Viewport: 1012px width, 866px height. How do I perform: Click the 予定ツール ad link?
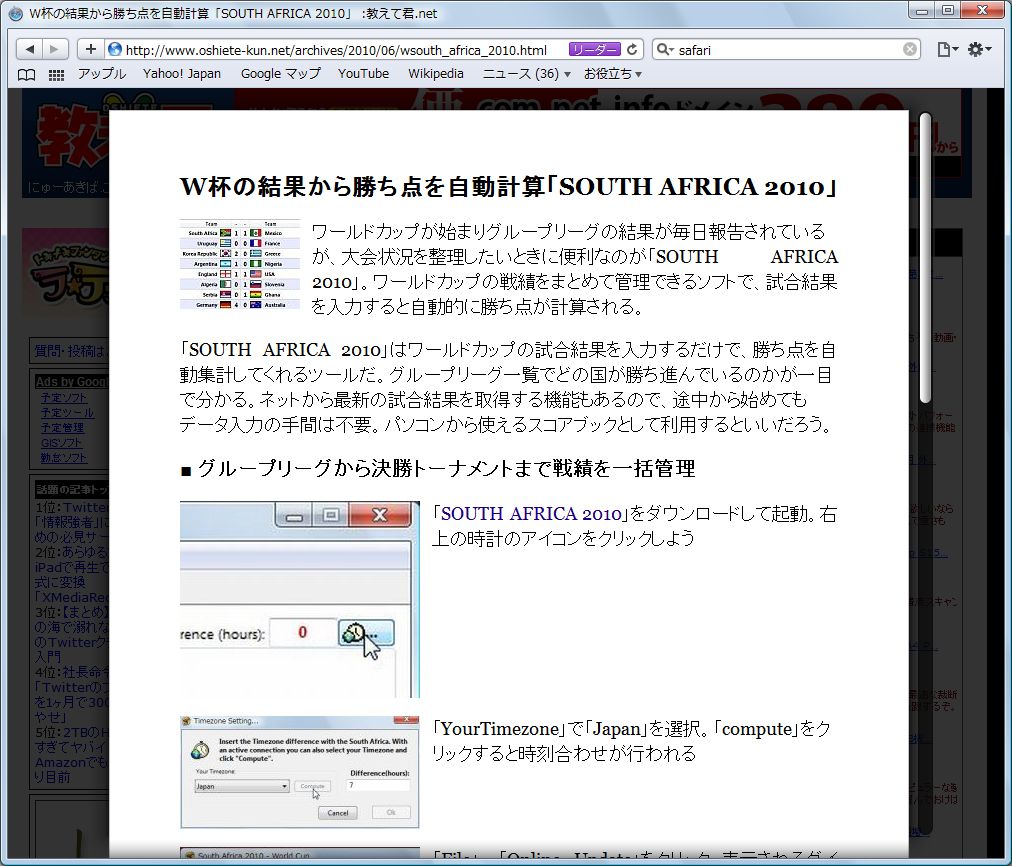[x=67, y=413]
